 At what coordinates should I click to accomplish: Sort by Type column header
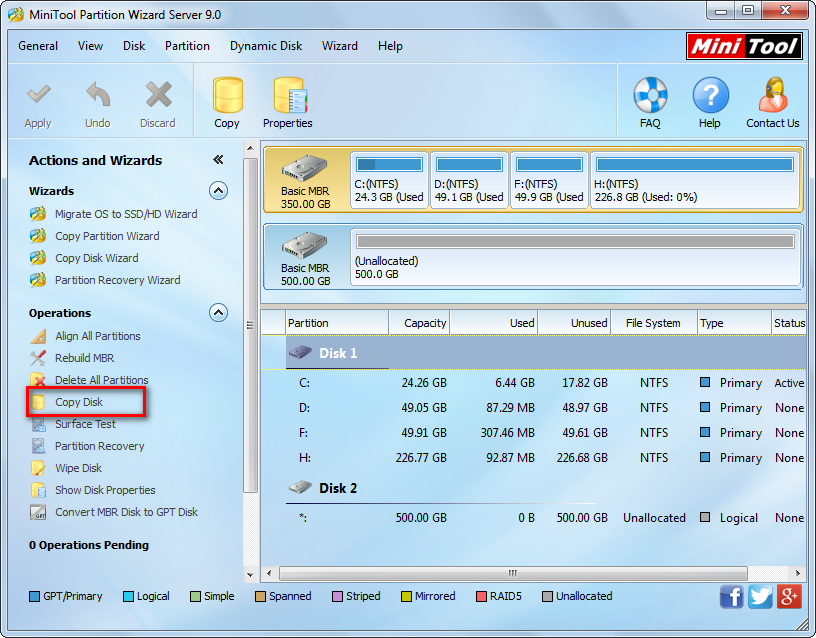[734, 323]
